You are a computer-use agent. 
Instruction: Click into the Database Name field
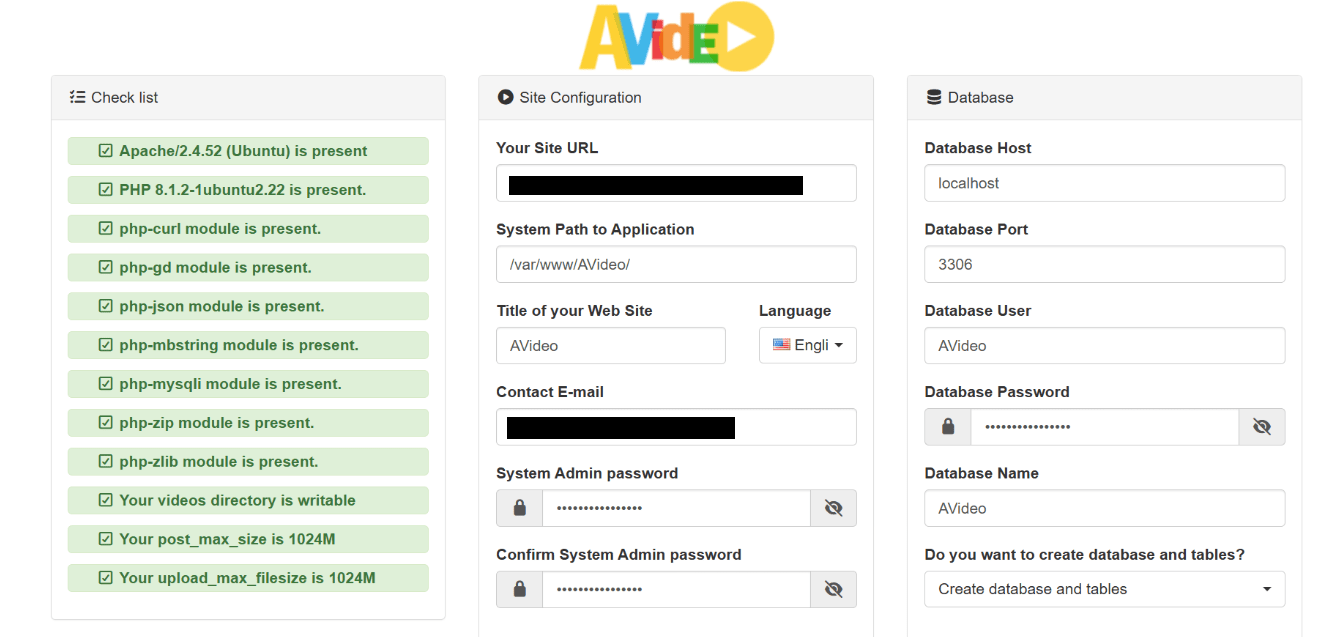click(x=1104, y=508)
